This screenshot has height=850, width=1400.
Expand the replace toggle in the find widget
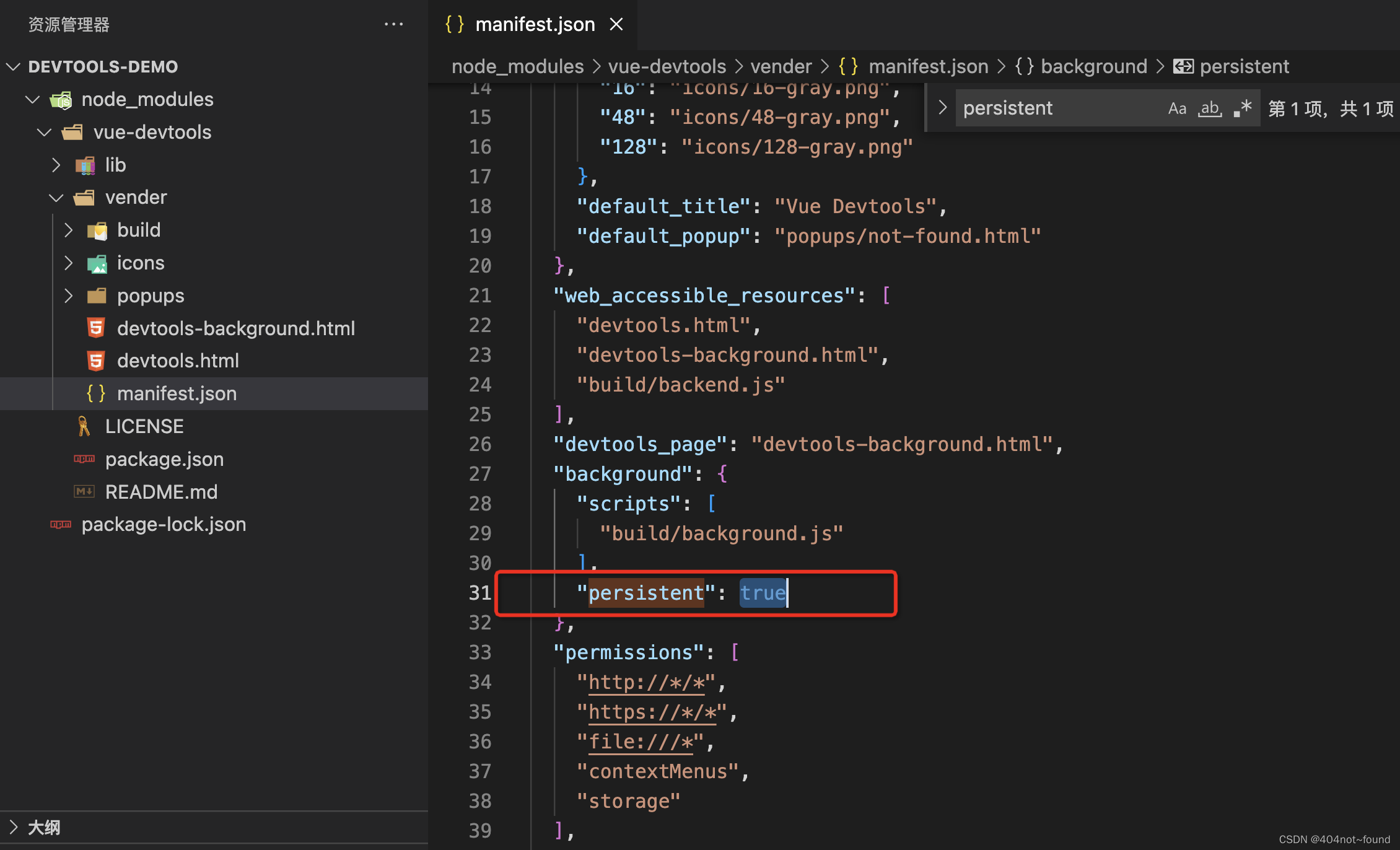pos(942,108)
